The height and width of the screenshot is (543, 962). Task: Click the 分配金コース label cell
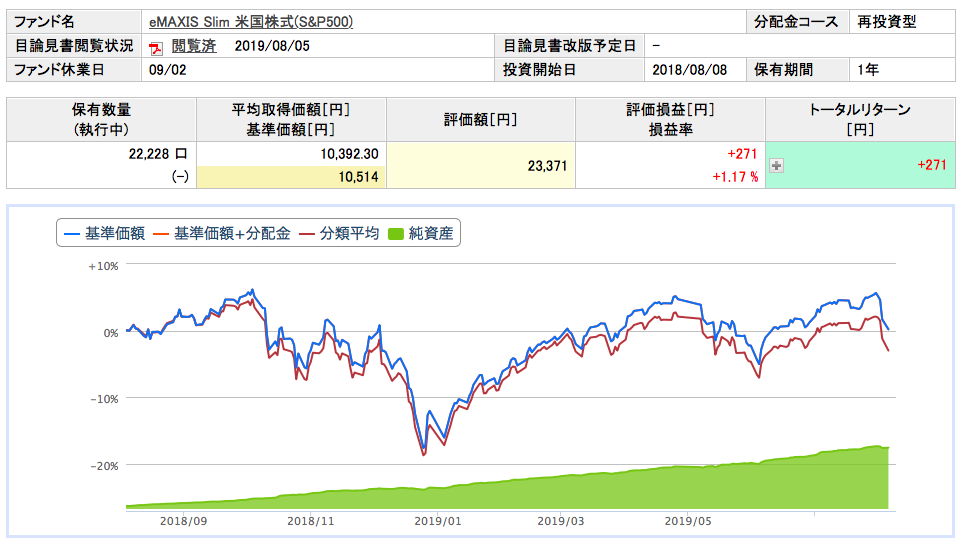(x=798, y=22)
